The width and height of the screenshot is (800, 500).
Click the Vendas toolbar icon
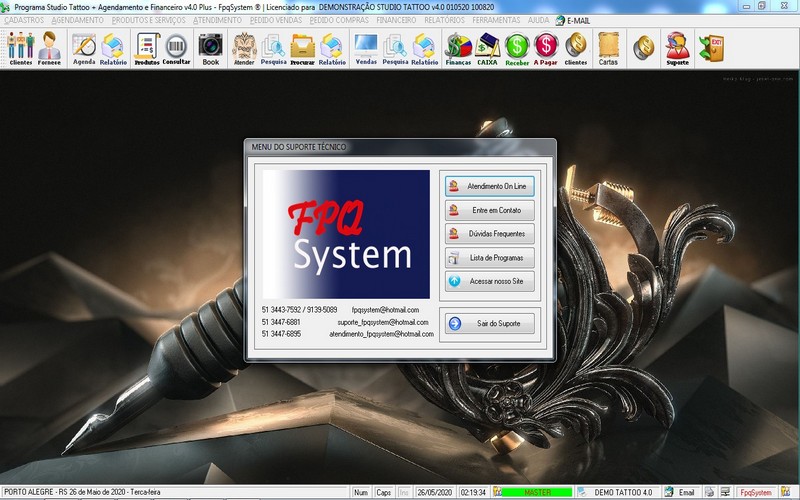point(366,47)
